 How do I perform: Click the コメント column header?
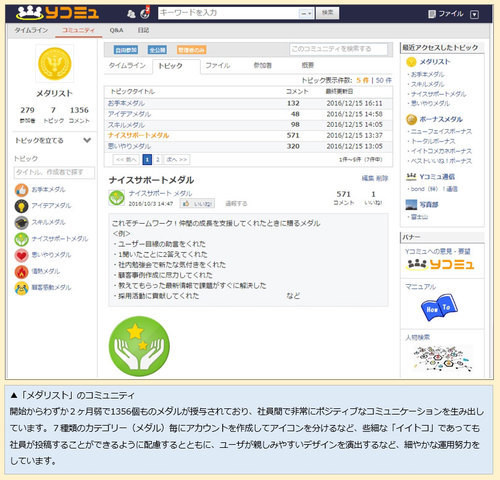pos(297,91)
